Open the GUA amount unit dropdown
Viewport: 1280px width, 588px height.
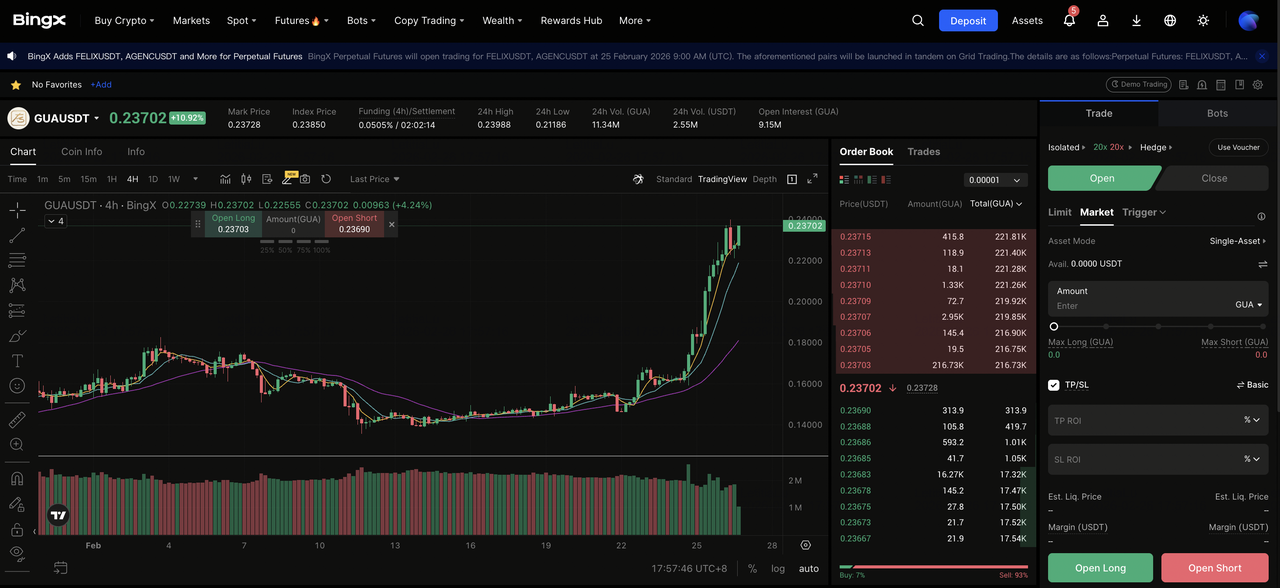1249,305
